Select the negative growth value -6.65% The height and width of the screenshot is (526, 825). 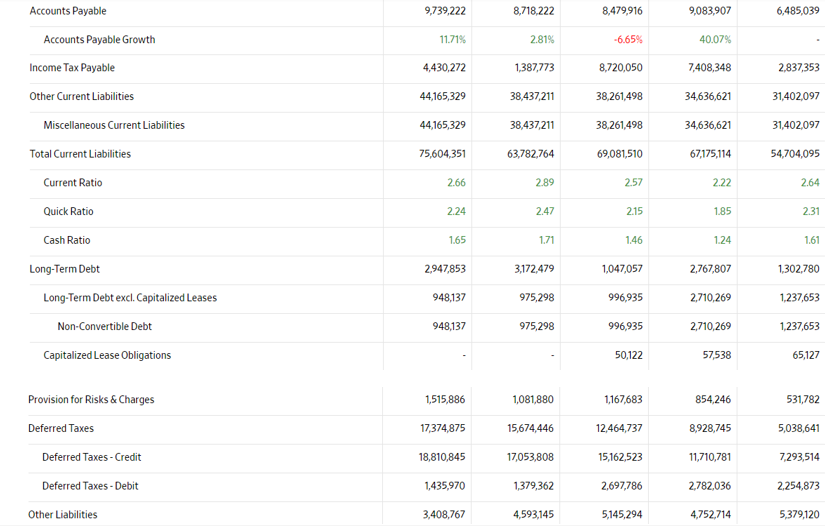628,39
